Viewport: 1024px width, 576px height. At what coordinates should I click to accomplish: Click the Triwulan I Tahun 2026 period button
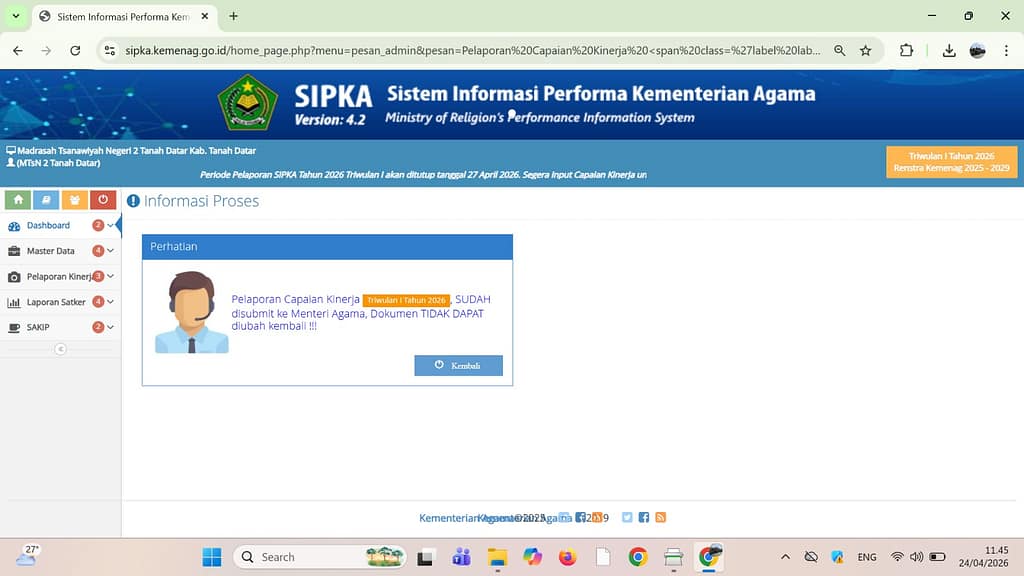pos(951,162)
